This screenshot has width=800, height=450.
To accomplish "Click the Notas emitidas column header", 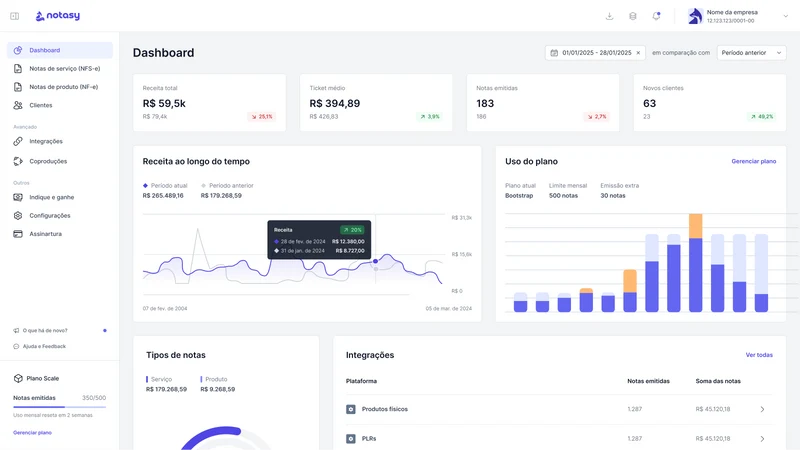I will coord(648,381).
